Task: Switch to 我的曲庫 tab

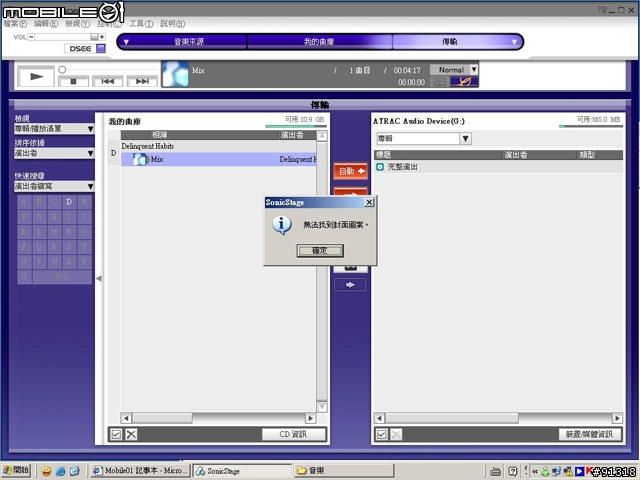Action: pos(319,42)
